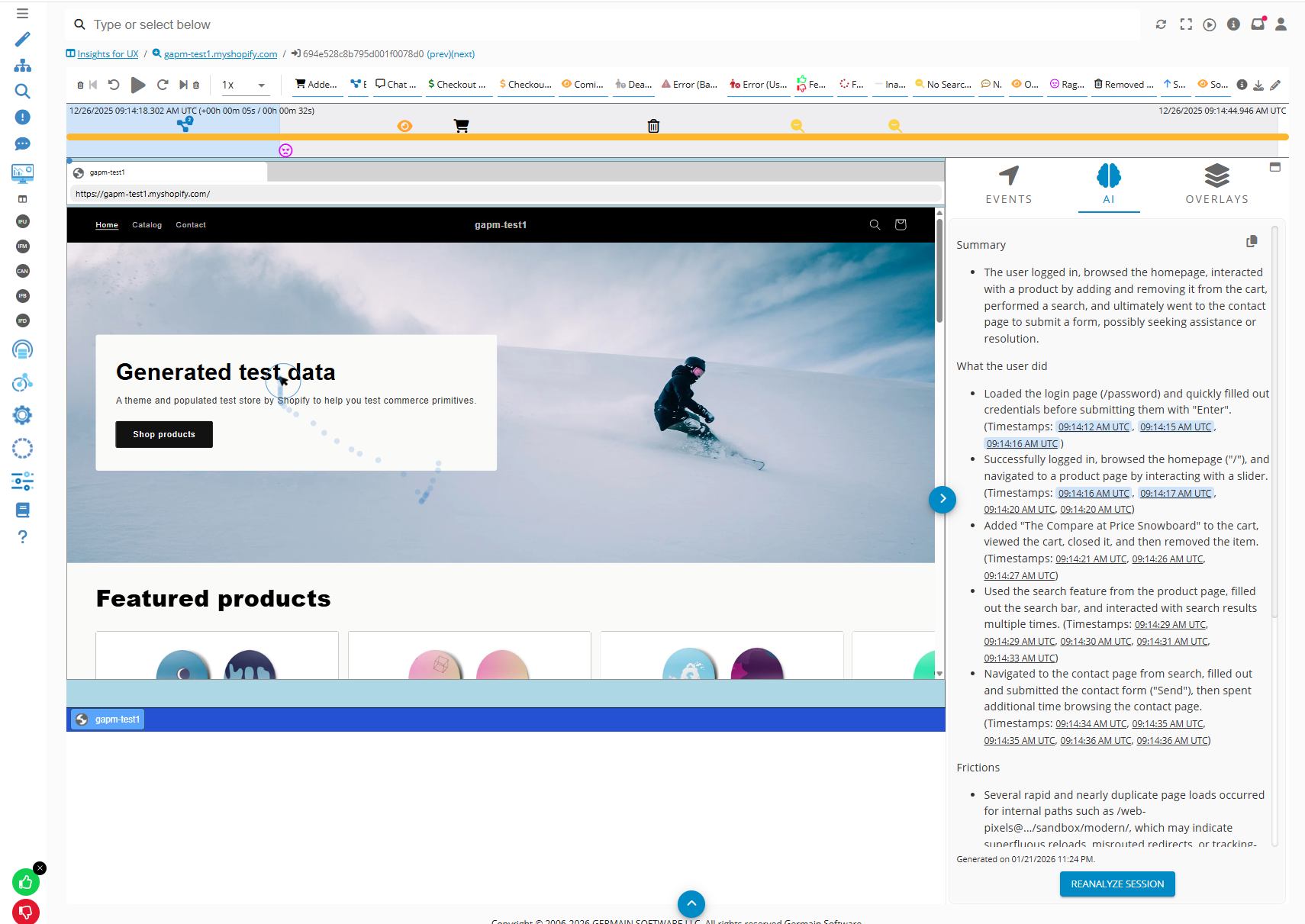Toggle the Checkout event filter with green dollar

point(456,85)
